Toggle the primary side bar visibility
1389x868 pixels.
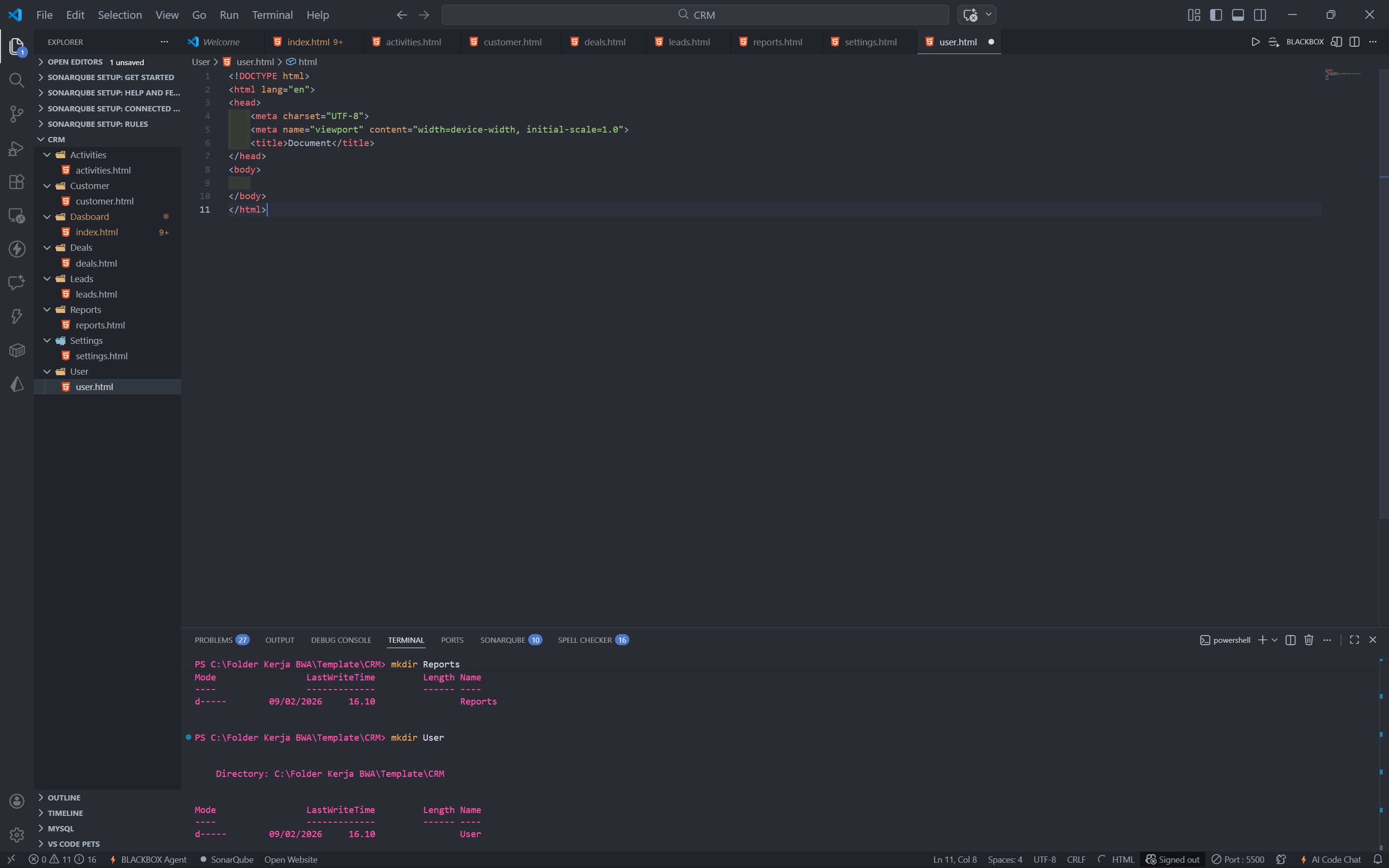click(1216, 15)
